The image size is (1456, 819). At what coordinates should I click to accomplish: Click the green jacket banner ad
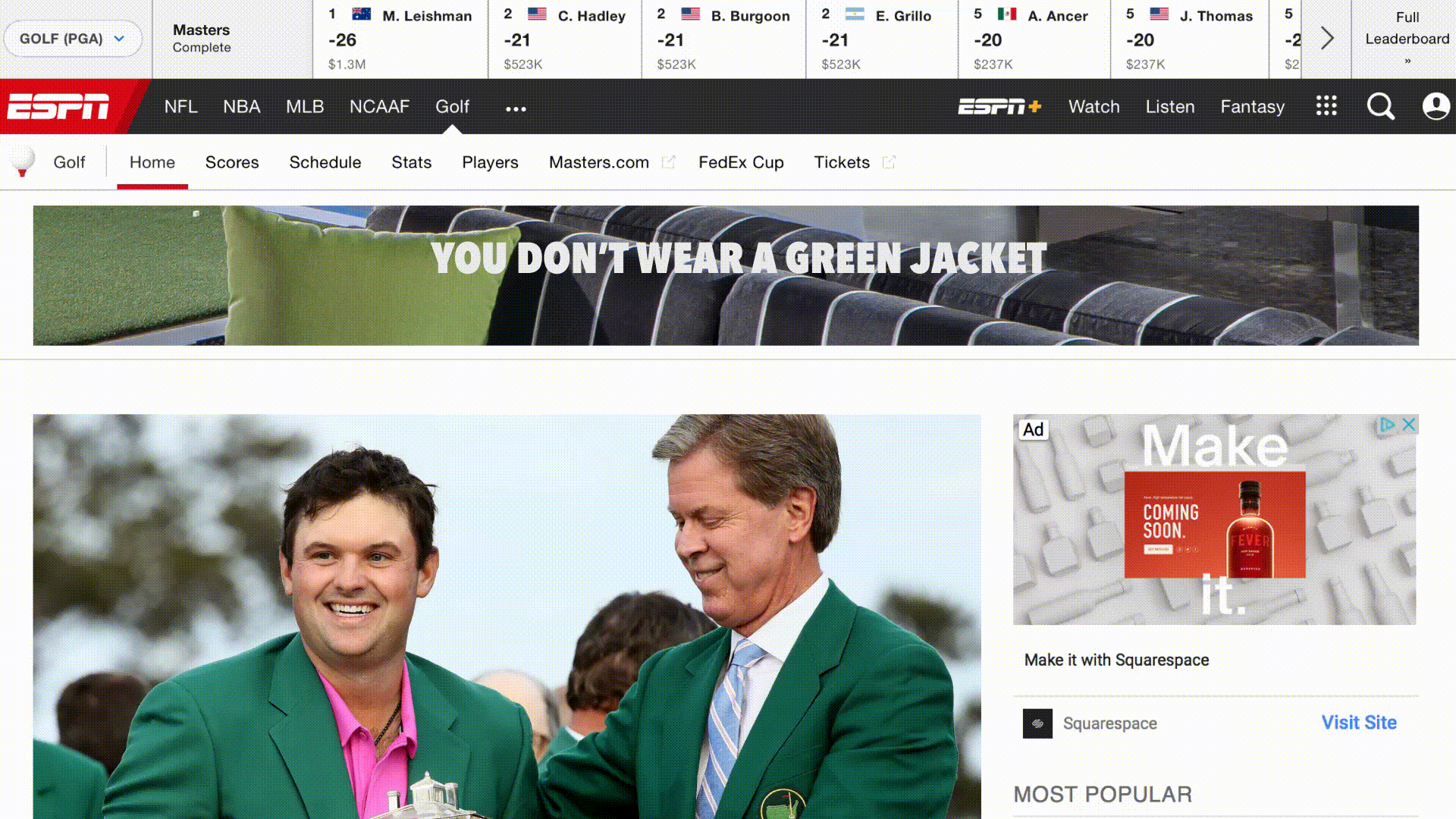(x=726, y=275)
